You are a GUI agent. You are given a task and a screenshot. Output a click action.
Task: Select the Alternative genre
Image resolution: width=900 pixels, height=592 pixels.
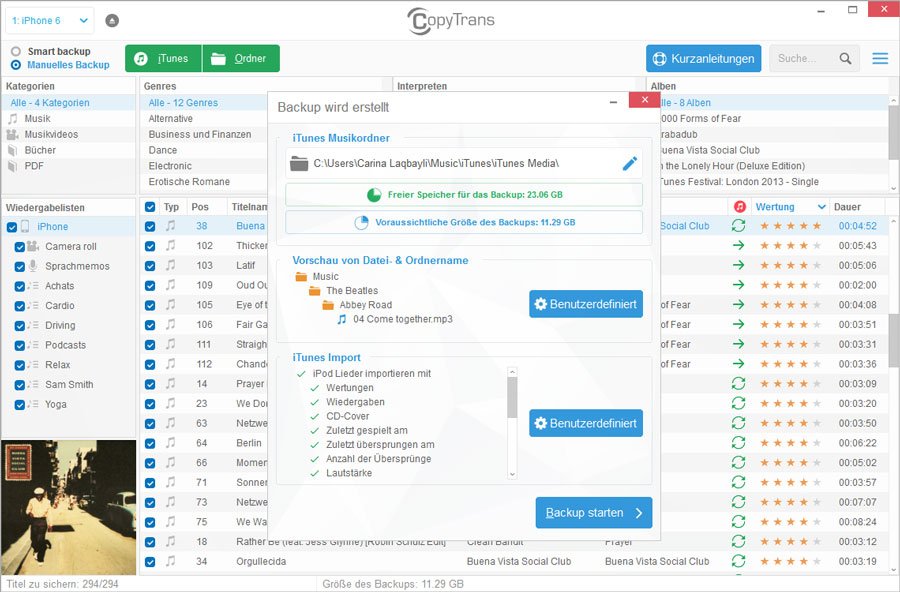coord(170,118)
